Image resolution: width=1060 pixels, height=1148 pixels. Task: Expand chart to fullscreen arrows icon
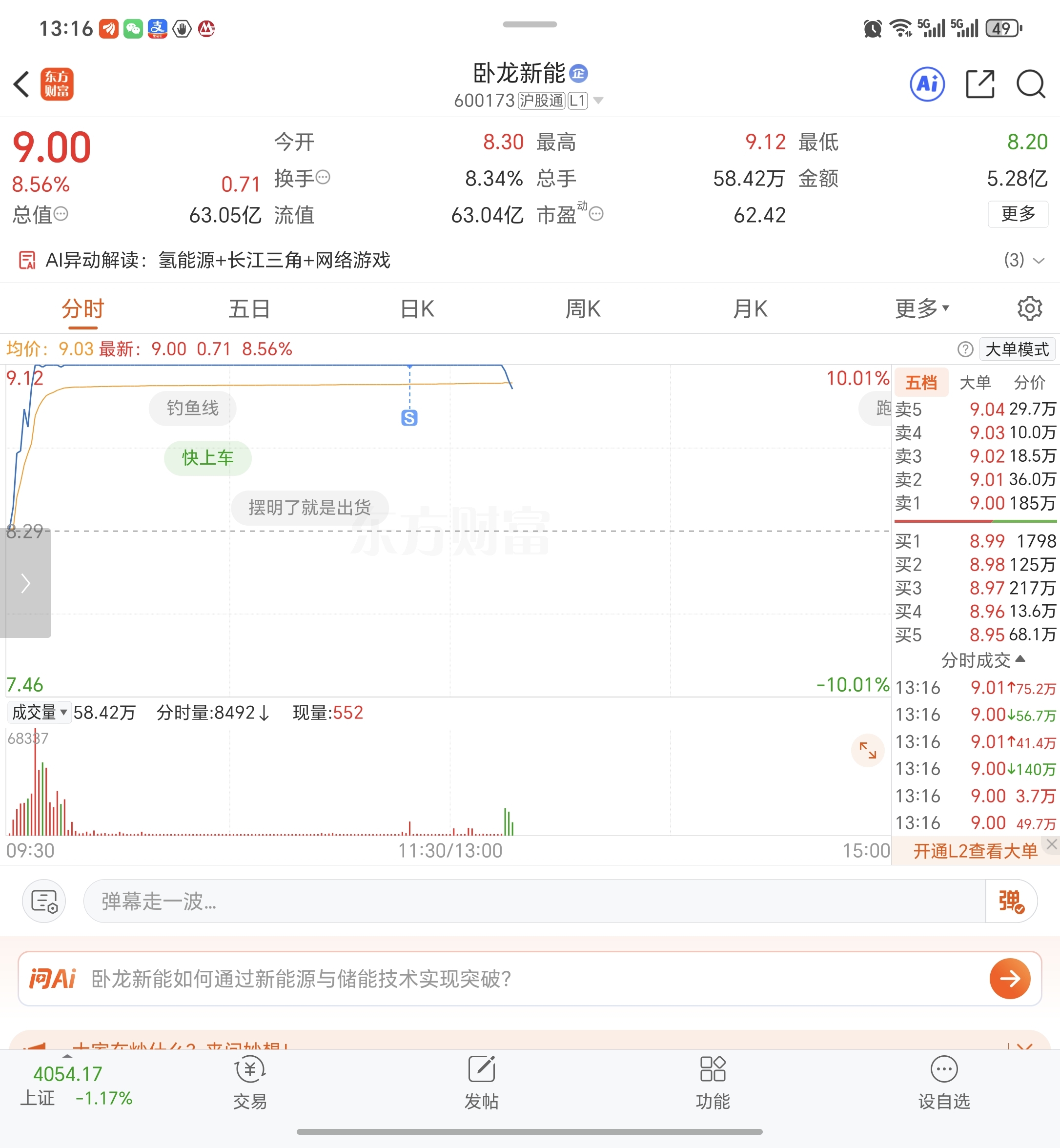(867, 750)
